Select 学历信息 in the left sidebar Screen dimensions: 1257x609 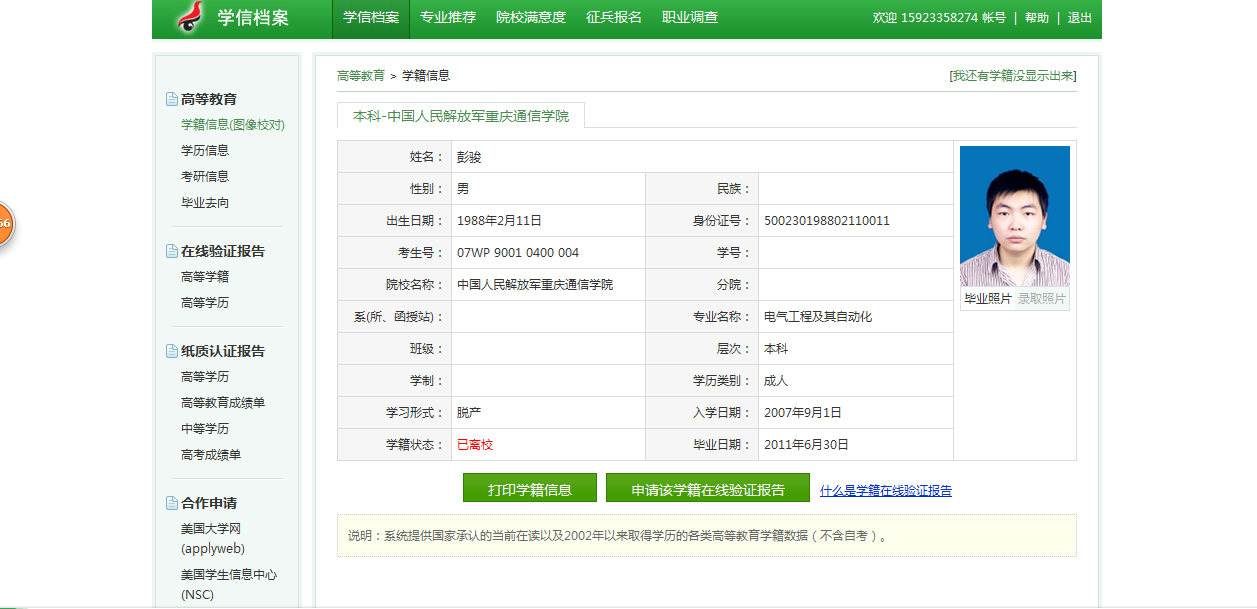[205, 151]
